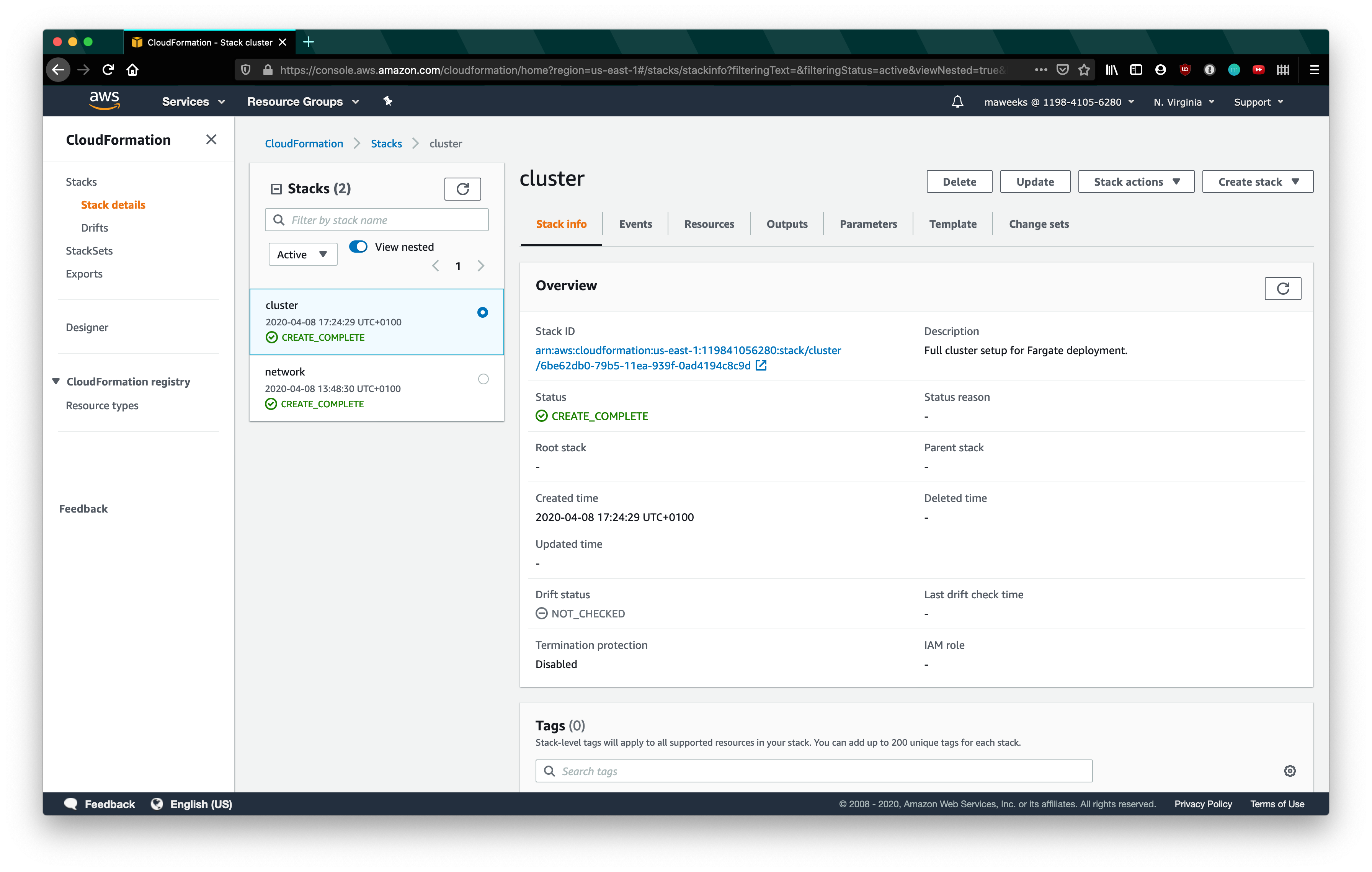Open Exports in sidebar
Viewport: 1372px width, 872px height.
(84, 274)
